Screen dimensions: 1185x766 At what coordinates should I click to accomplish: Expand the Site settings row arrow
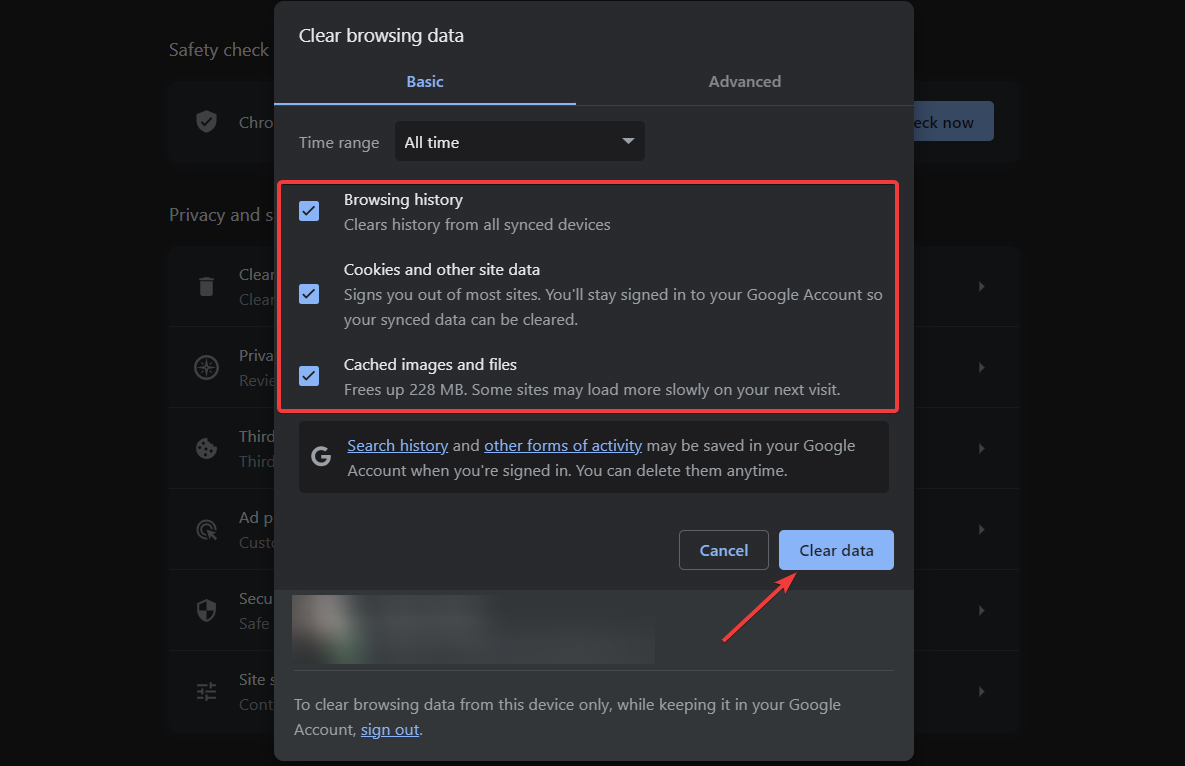981,691
